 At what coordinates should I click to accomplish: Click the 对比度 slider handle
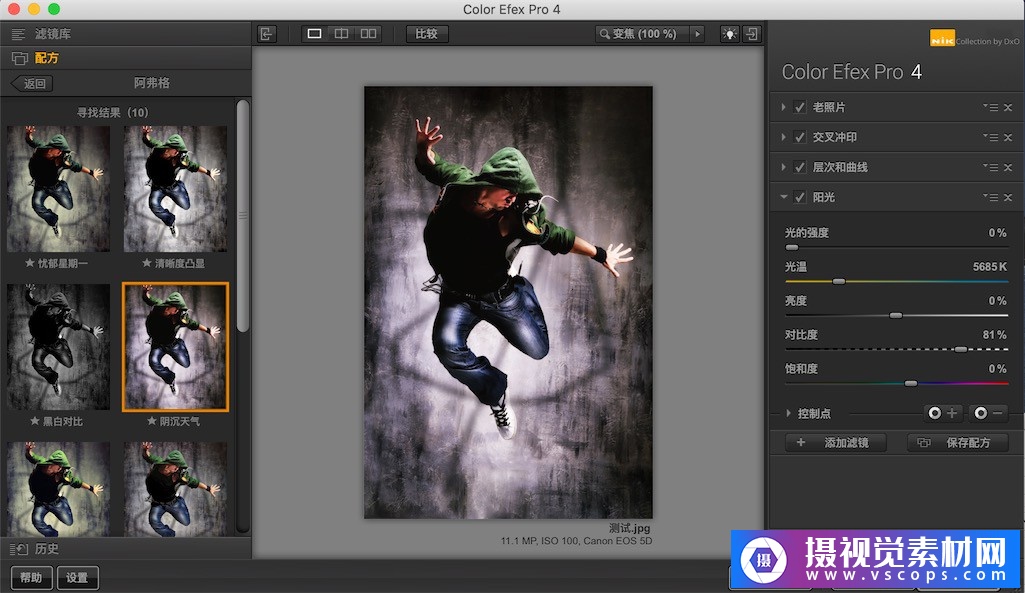tap(961, 349)
